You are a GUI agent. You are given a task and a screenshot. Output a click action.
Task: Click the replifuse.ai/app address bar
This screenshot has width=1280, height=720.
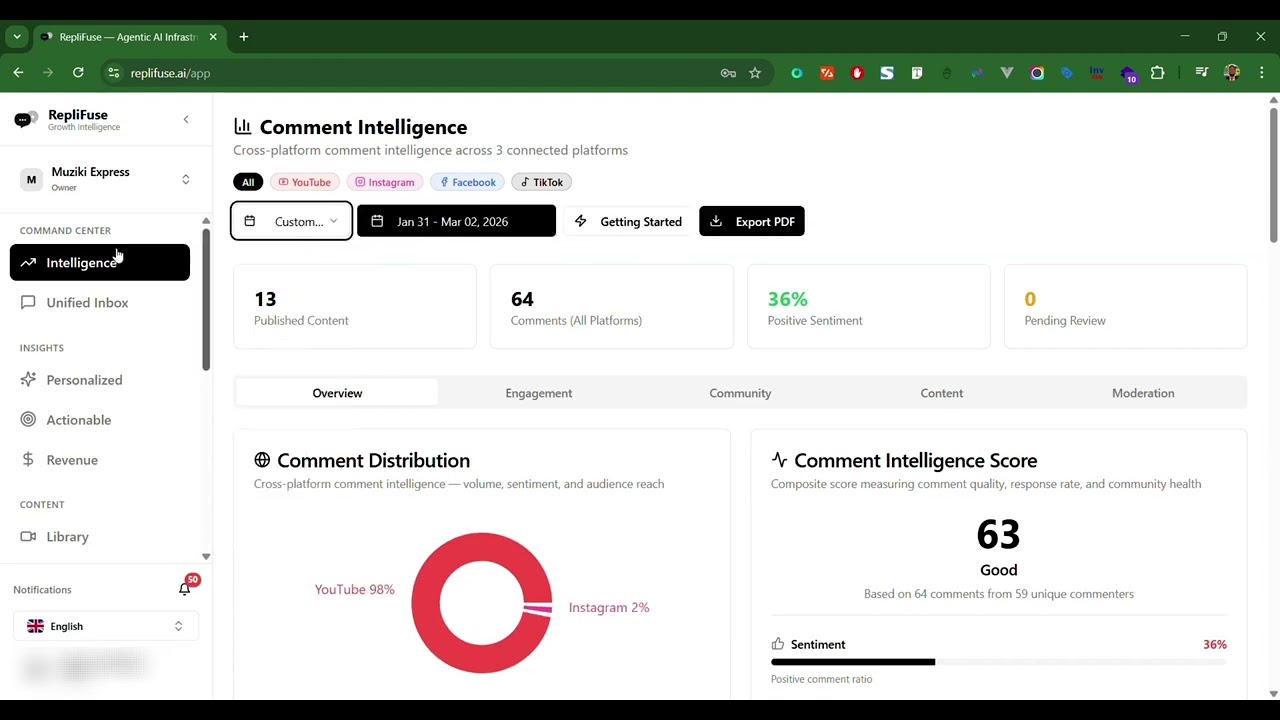[410, 73]
